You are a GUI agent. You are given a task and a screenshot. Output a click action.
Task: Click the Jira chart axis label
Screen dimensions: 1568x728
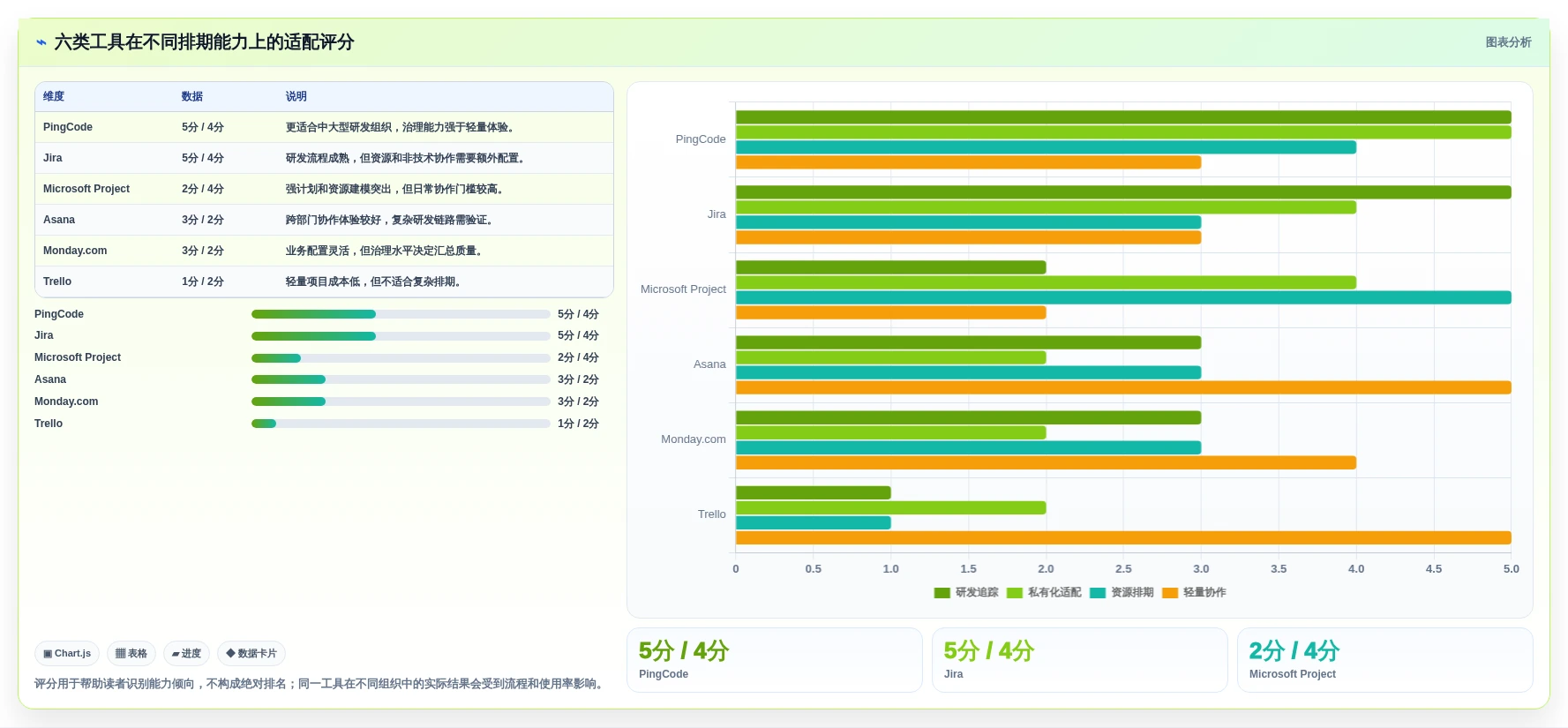(716, 214)
